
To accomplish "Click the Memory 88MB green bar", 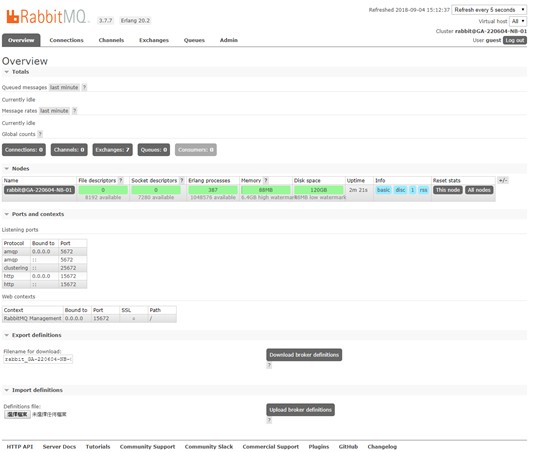I will (266, 190).
